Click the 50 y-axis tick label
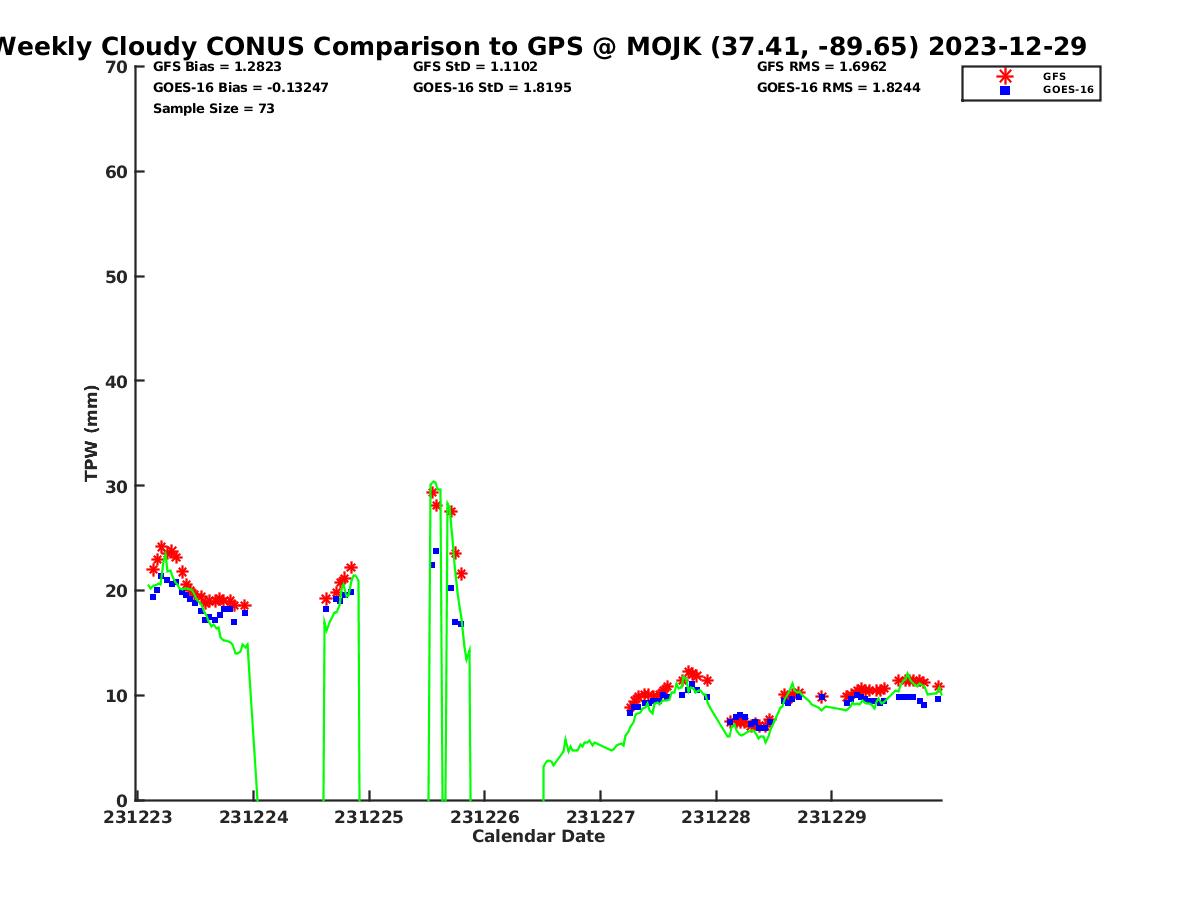The image size is (1200, 900). point(116,277)
